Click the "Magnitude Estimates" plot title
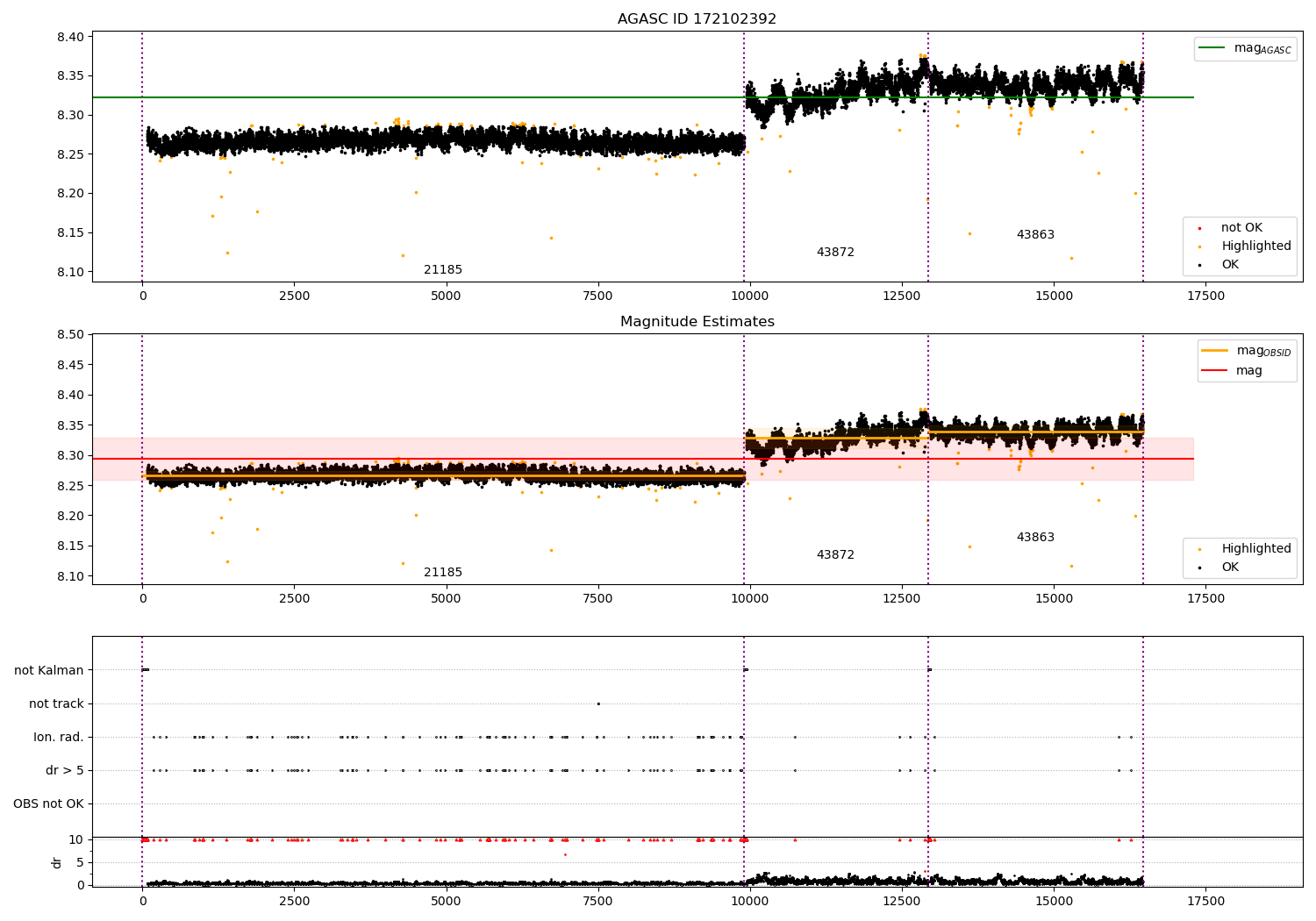Viewport: 1316px width, 921px height. tap(697, 322)
